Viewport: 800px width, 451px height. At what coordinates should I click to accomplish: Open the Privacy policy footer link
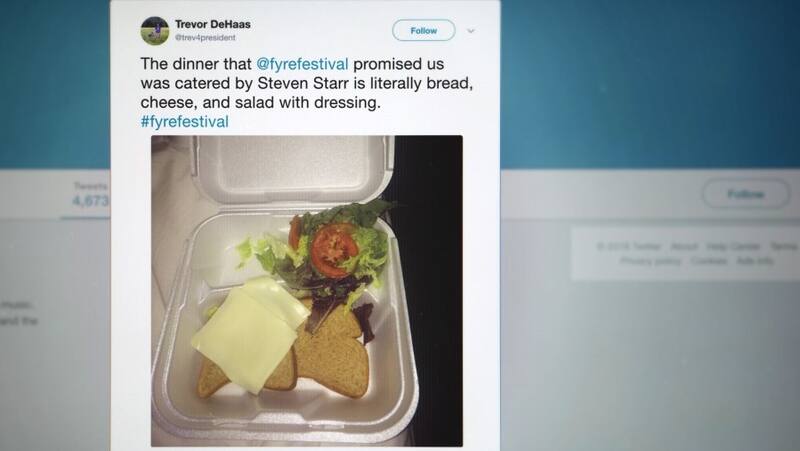click(651, 261)
